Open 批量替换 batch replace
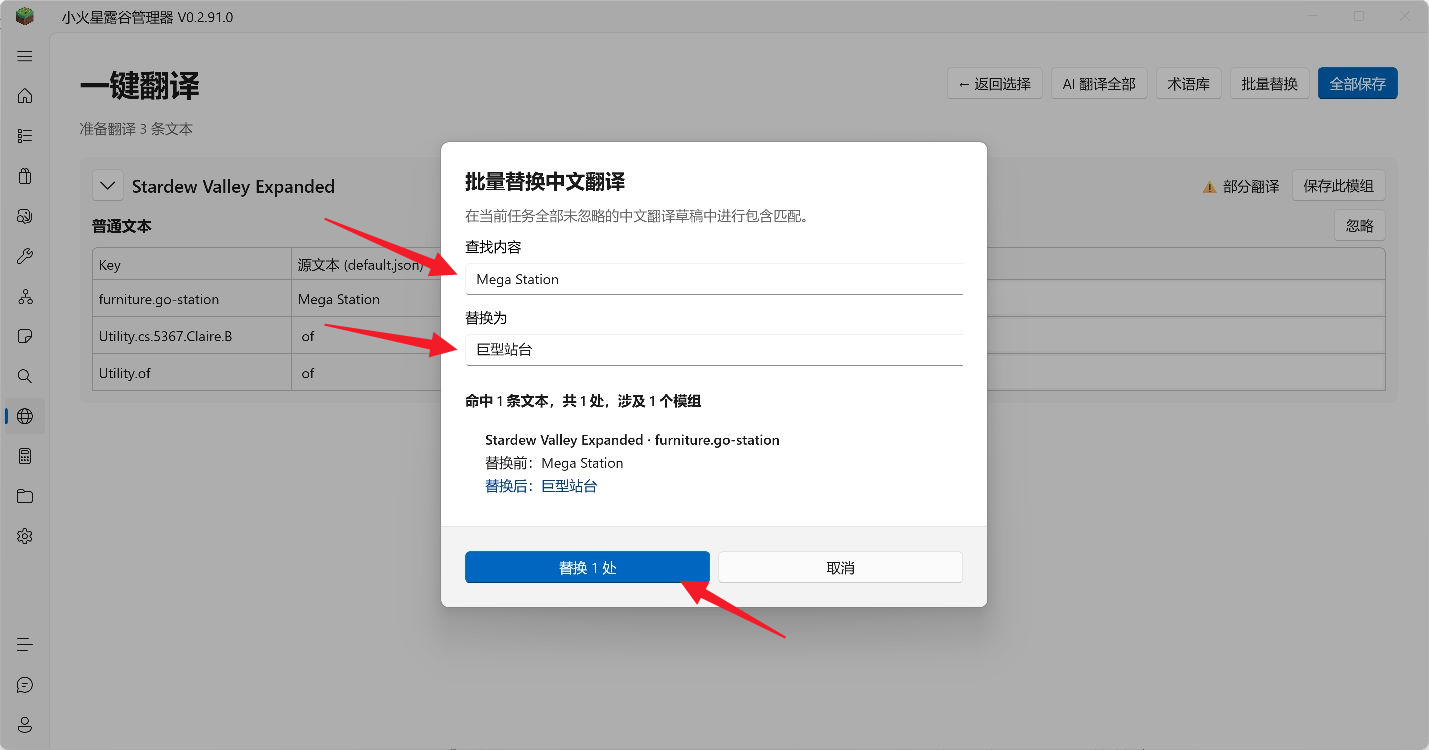Viewport: 1429px width, 750px height. pyautogui.click(x=1269, y=84)
